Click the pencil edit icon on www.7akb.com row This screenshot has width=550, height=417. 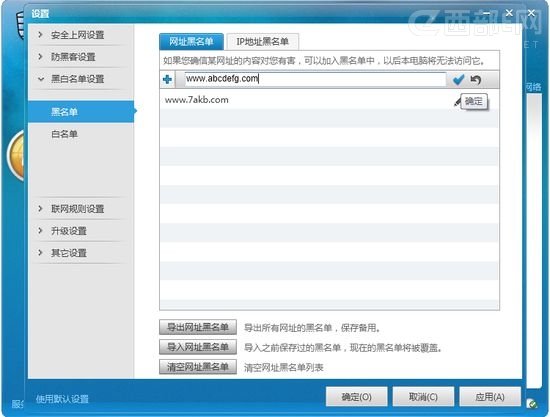pos(457,102)
